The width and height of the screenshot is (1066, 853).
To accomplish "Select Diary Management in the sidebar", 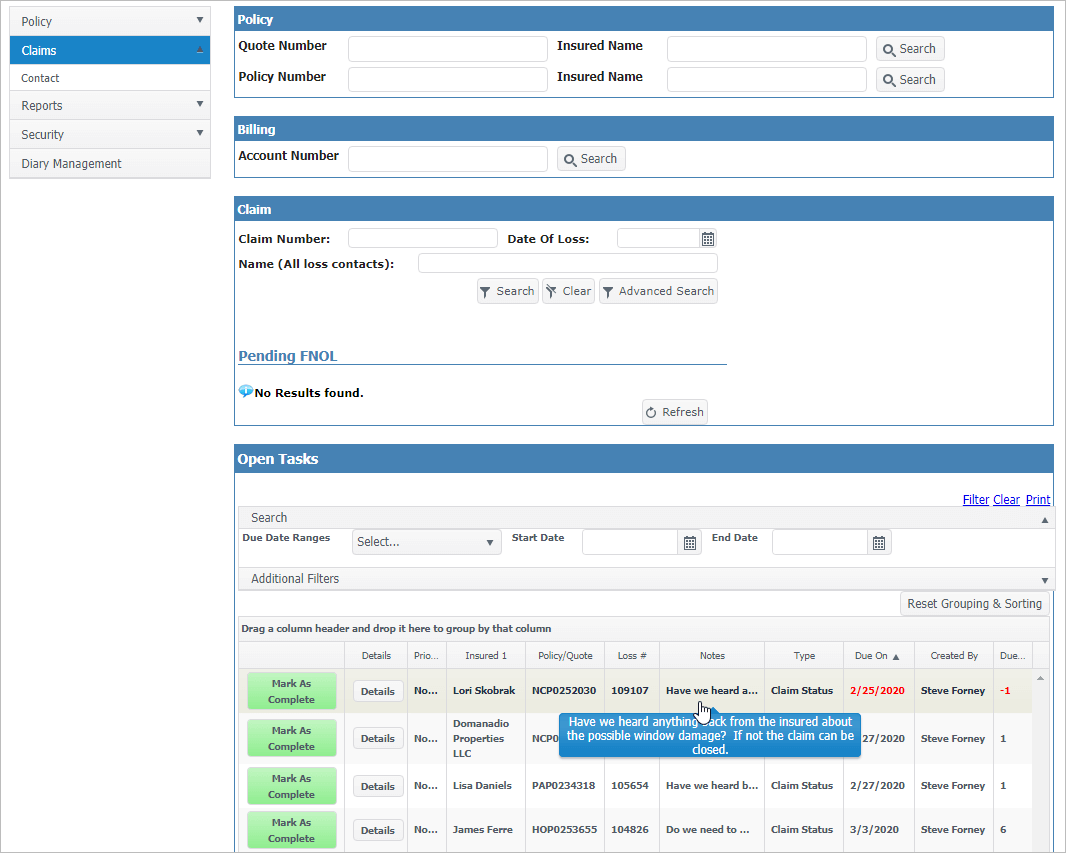I will tap(110, 164).
